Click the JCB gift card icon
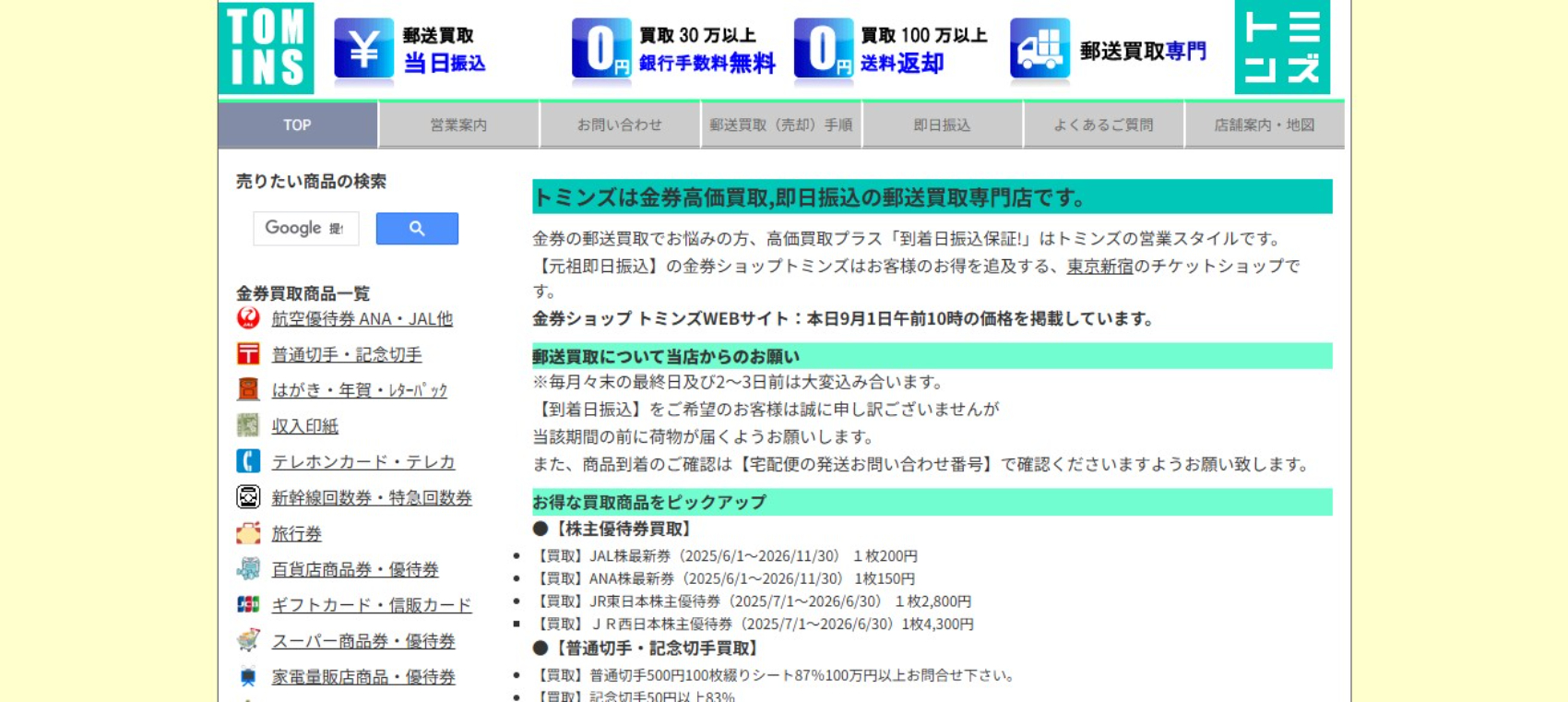 point(248,604)
